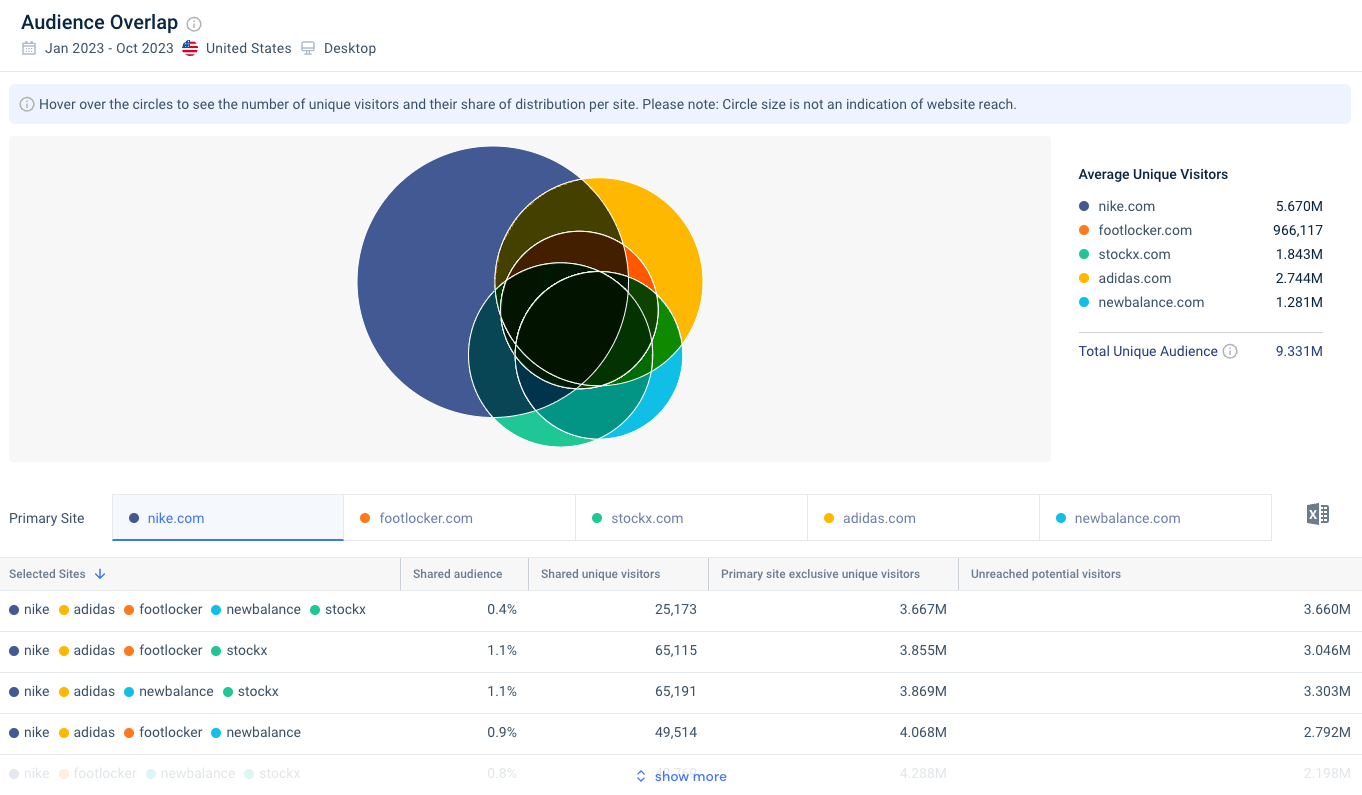Image resolution: width=1362 pixels, height=795 pixels.
Task: Click the stockx.com legend entry
Action: 1134,254
